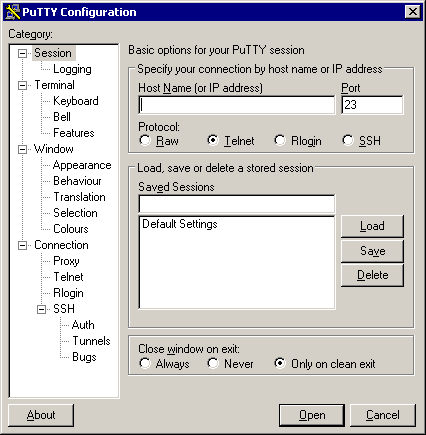426x435 pixels.
Task: Go to the Colours settings panel
Action: [x=71, y=229]
